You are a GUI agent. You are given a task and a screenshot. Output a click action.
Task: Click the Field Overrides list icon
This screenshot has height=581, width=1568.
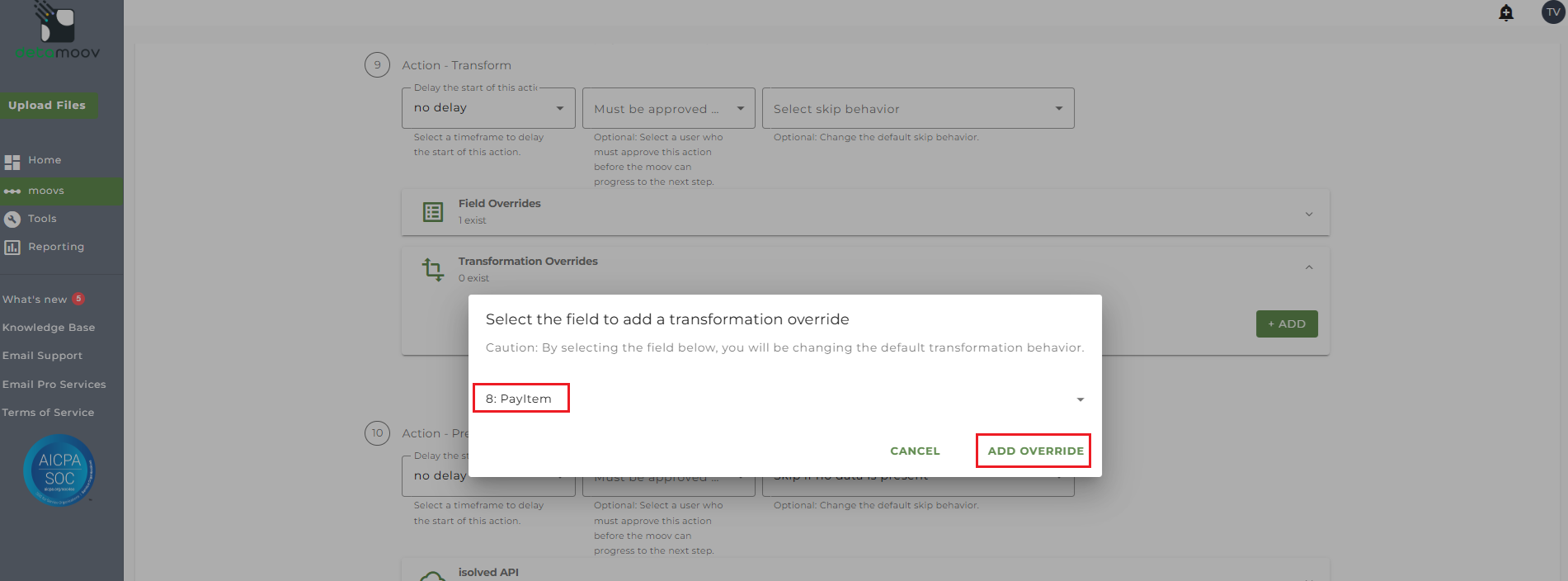pyautogui.click(x=433, y=212)
